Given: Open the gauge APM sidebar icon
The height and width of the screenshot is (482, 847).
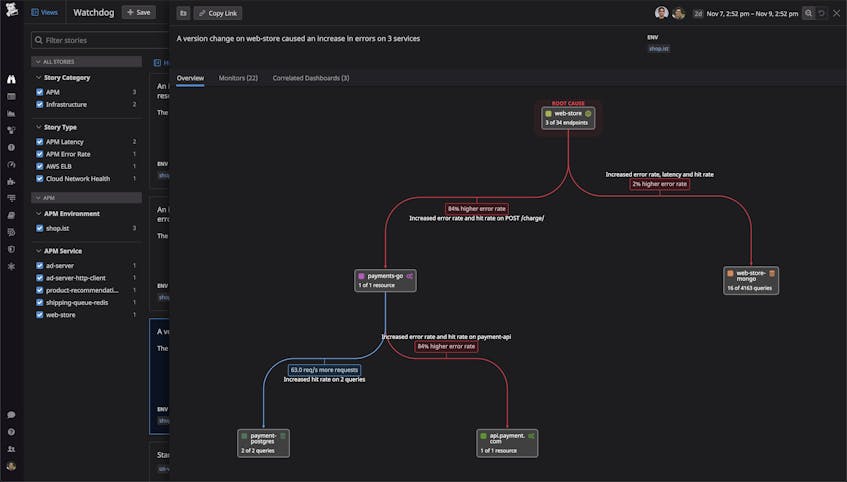Looking at the screenshot, I should point(11,164).
